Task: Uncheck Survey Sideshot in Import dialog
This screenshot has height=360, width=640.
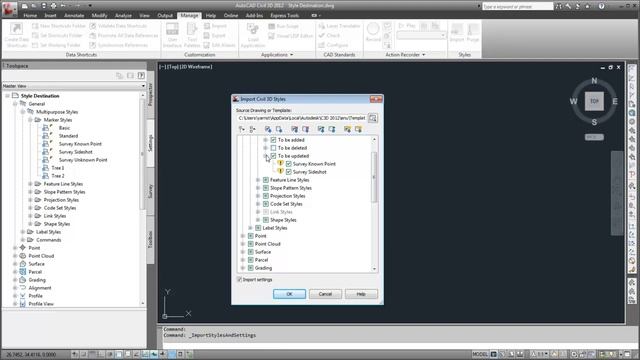Action: click(289, 172)
